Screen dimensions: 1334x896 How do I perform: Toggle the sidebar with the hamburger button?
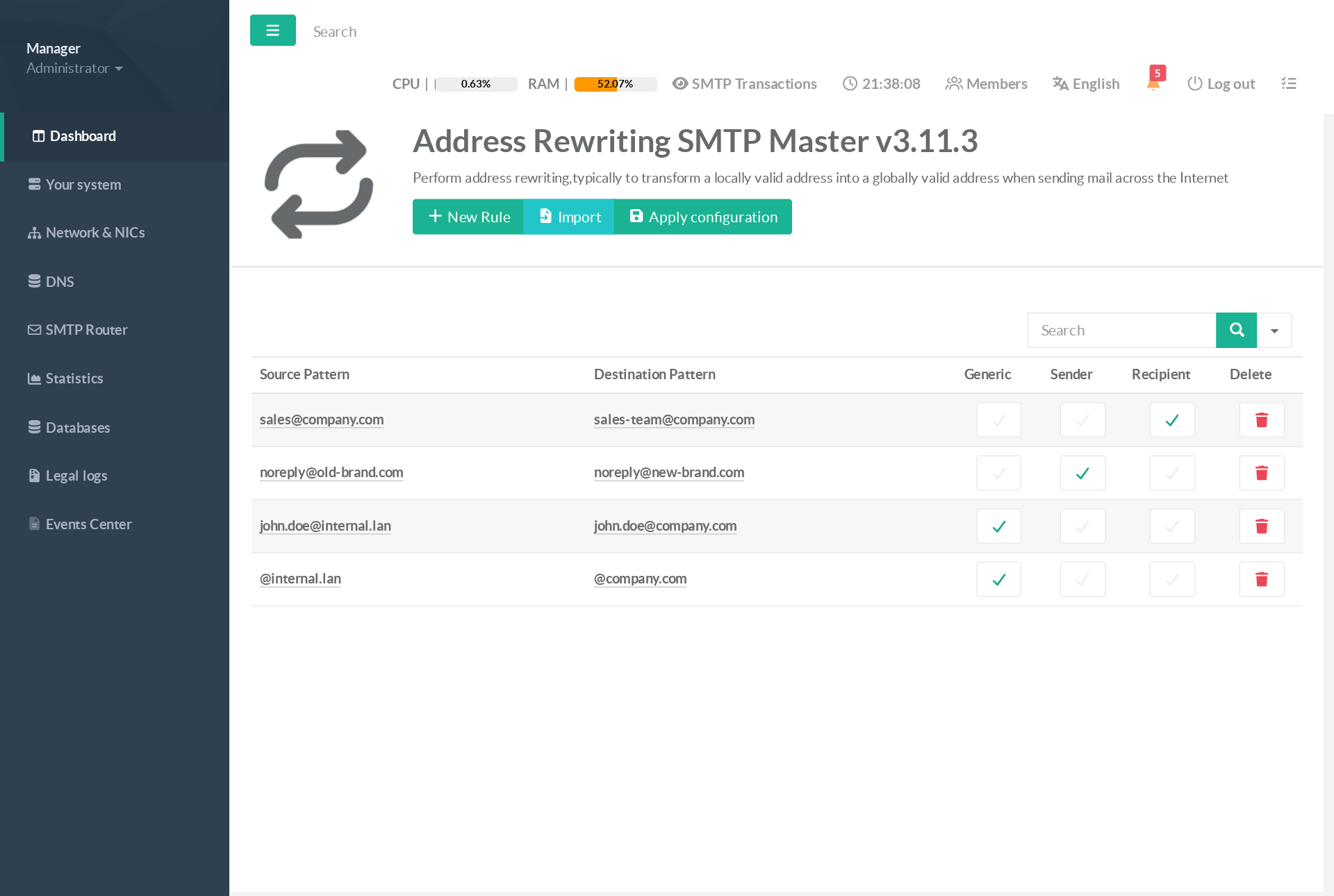(272, 31)
